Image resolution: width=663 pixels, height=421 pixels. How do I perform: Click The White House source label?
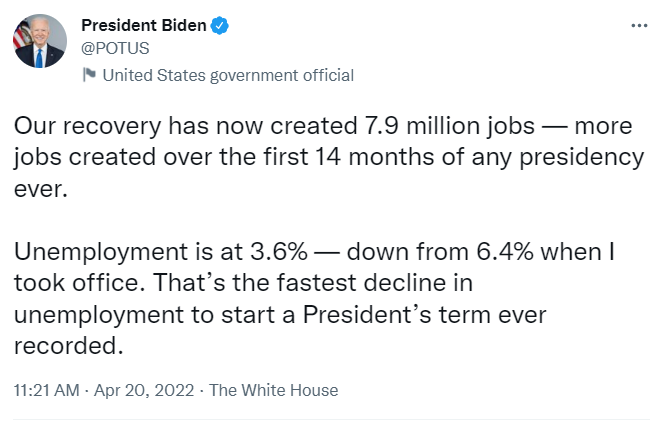point(274,390)
